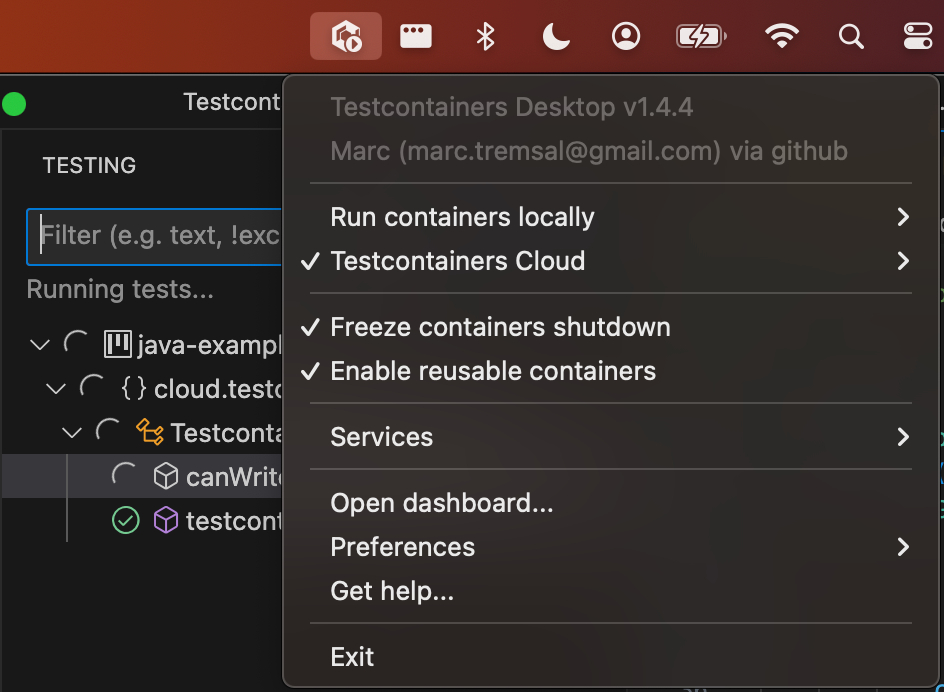The width and height of the screenshot is (944, 692).
Task: Click the Testcontainers Desktop menu bar icon
Action: point(346,36)
